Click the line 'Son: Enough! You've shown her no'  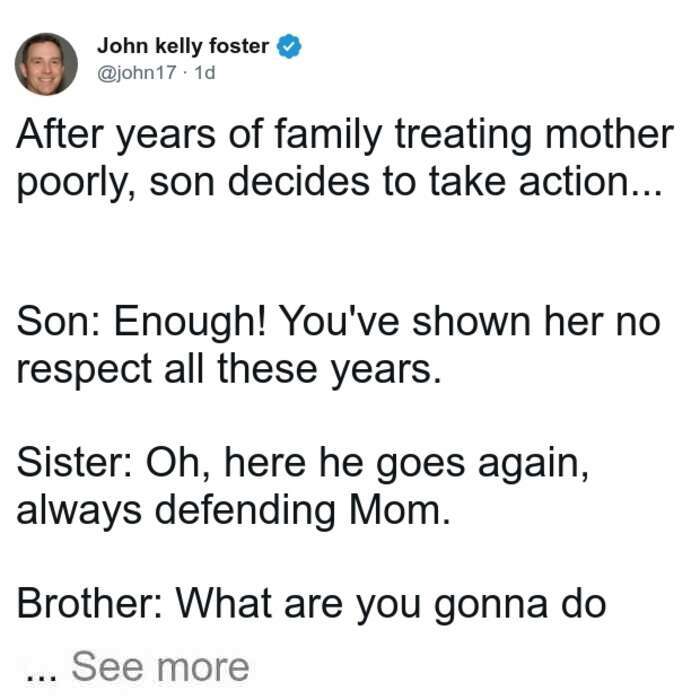coord(338,322)
